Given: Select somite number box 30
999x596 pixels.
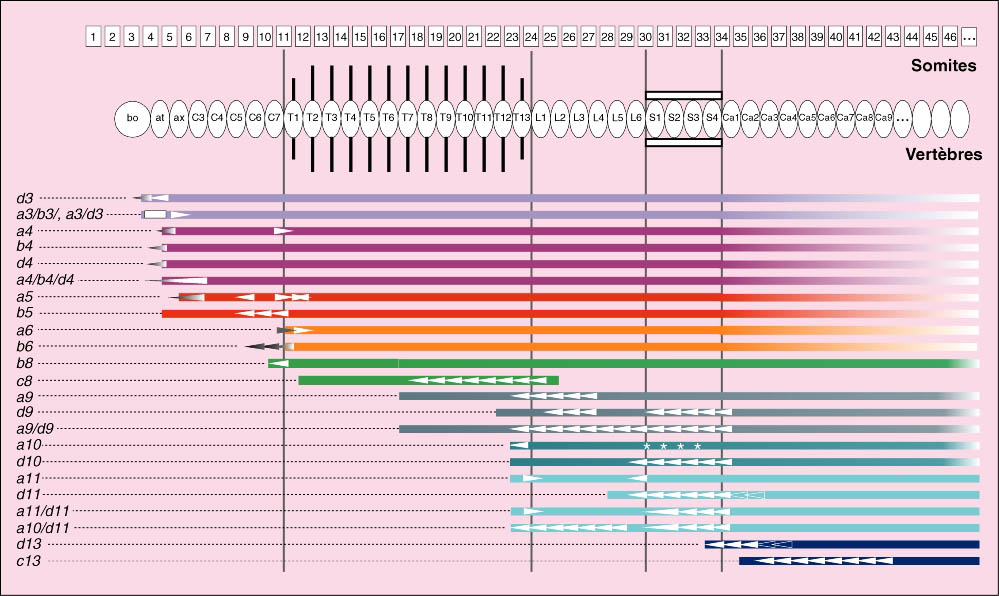Looking at the screenshot, I should [646, 37].
